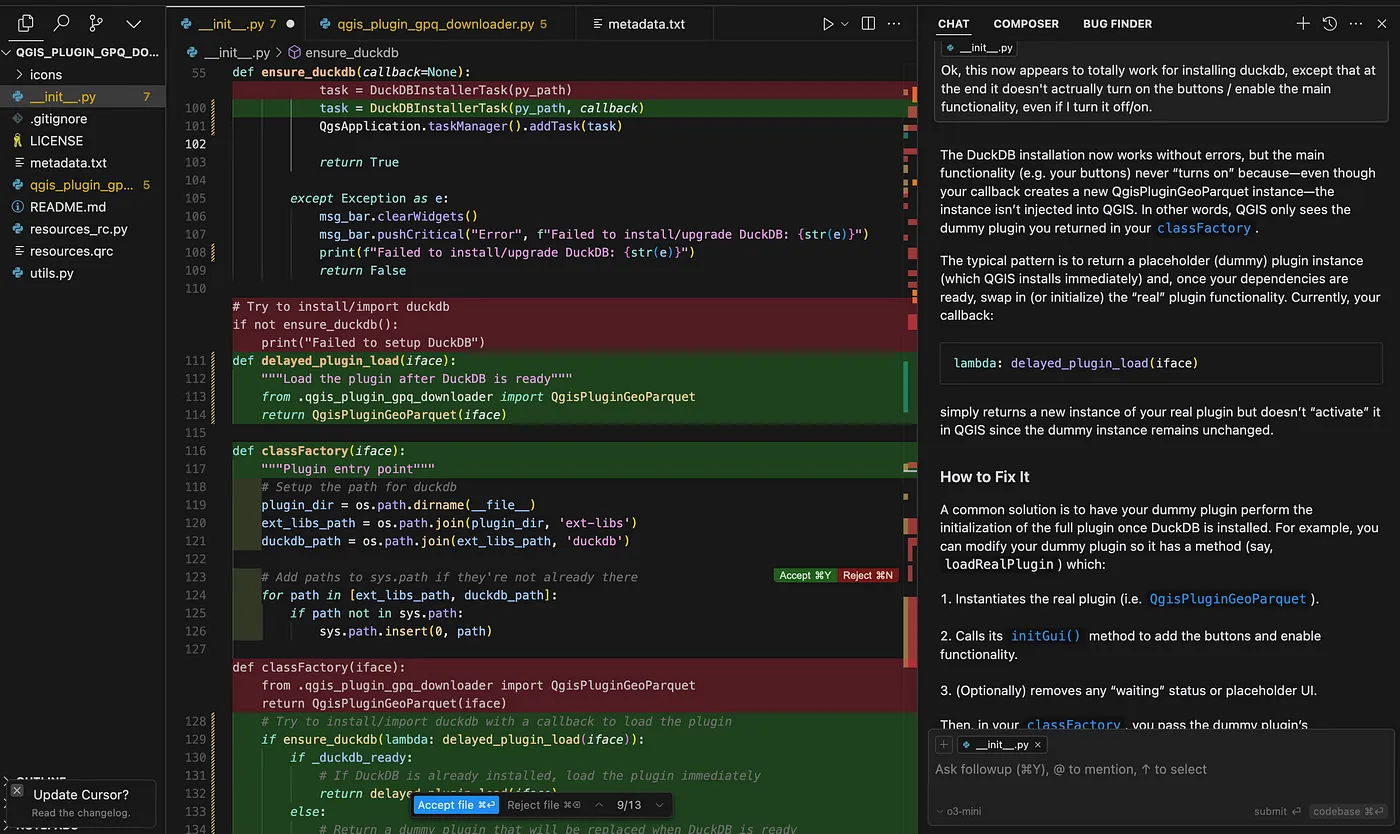Open the run options dropdown arrow
This screenshot has width=1400, height=834.
click(845, 24)
